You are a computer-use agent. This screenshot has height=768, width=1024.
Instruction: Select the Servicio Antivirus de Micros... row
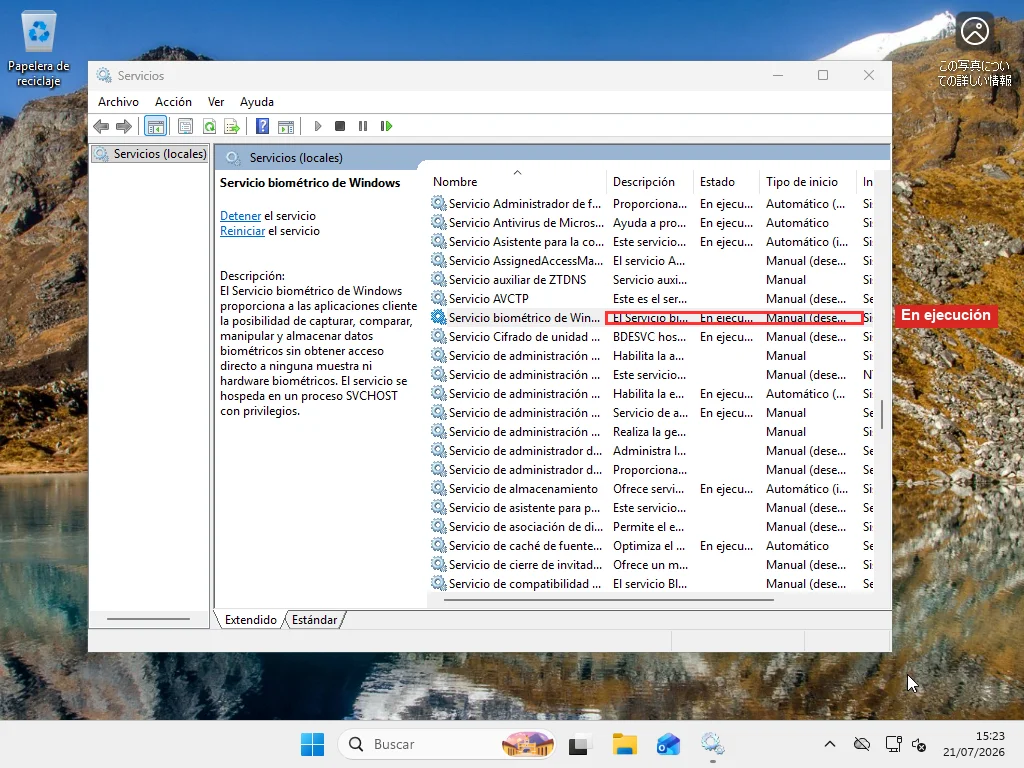pyautogui.click(x=651, y=223)
